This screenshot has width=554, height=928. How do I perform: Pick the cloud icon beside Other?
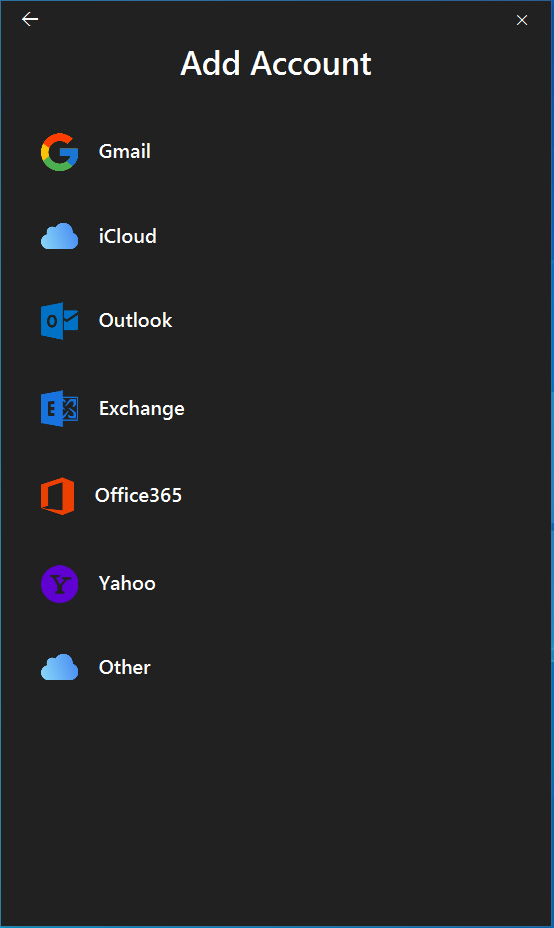pyautogui.click(x=59, y=667)
